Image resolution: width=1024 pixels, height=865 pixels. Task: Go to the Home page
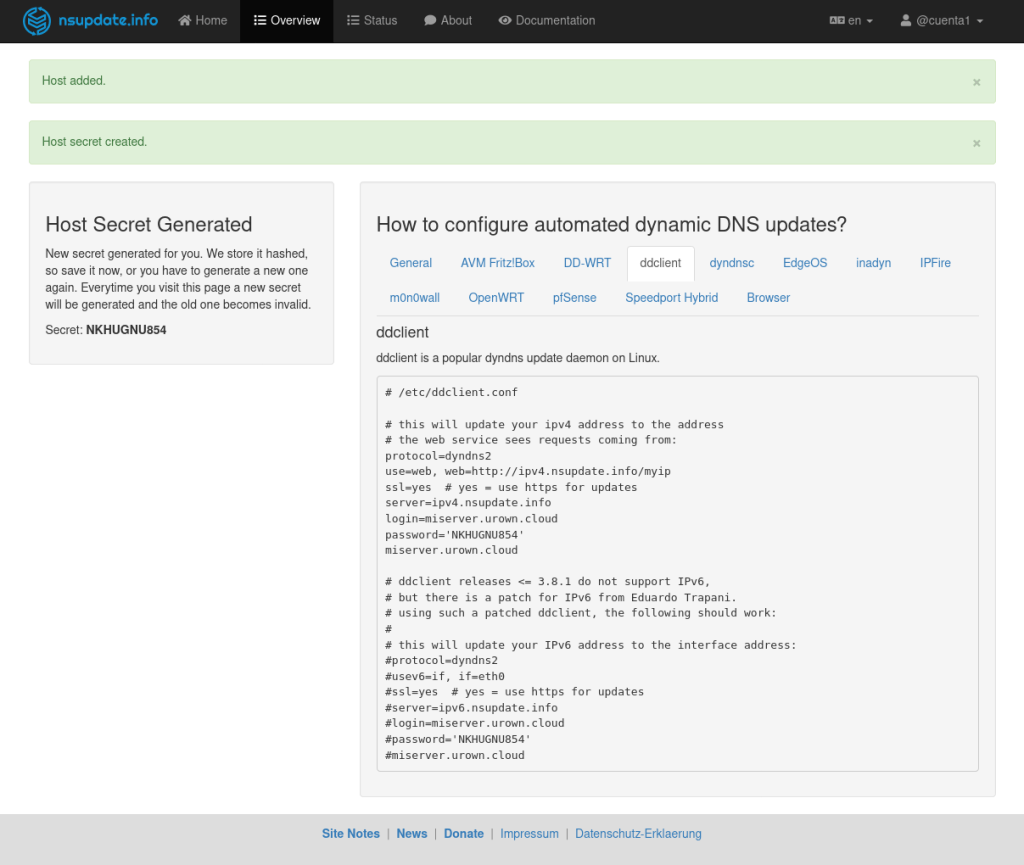203,21
